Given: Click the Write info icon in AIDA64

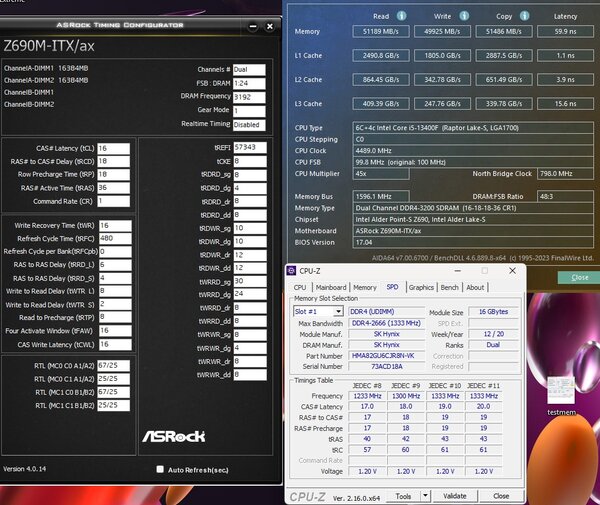Looking at the screenshot, I should (464, 16).
